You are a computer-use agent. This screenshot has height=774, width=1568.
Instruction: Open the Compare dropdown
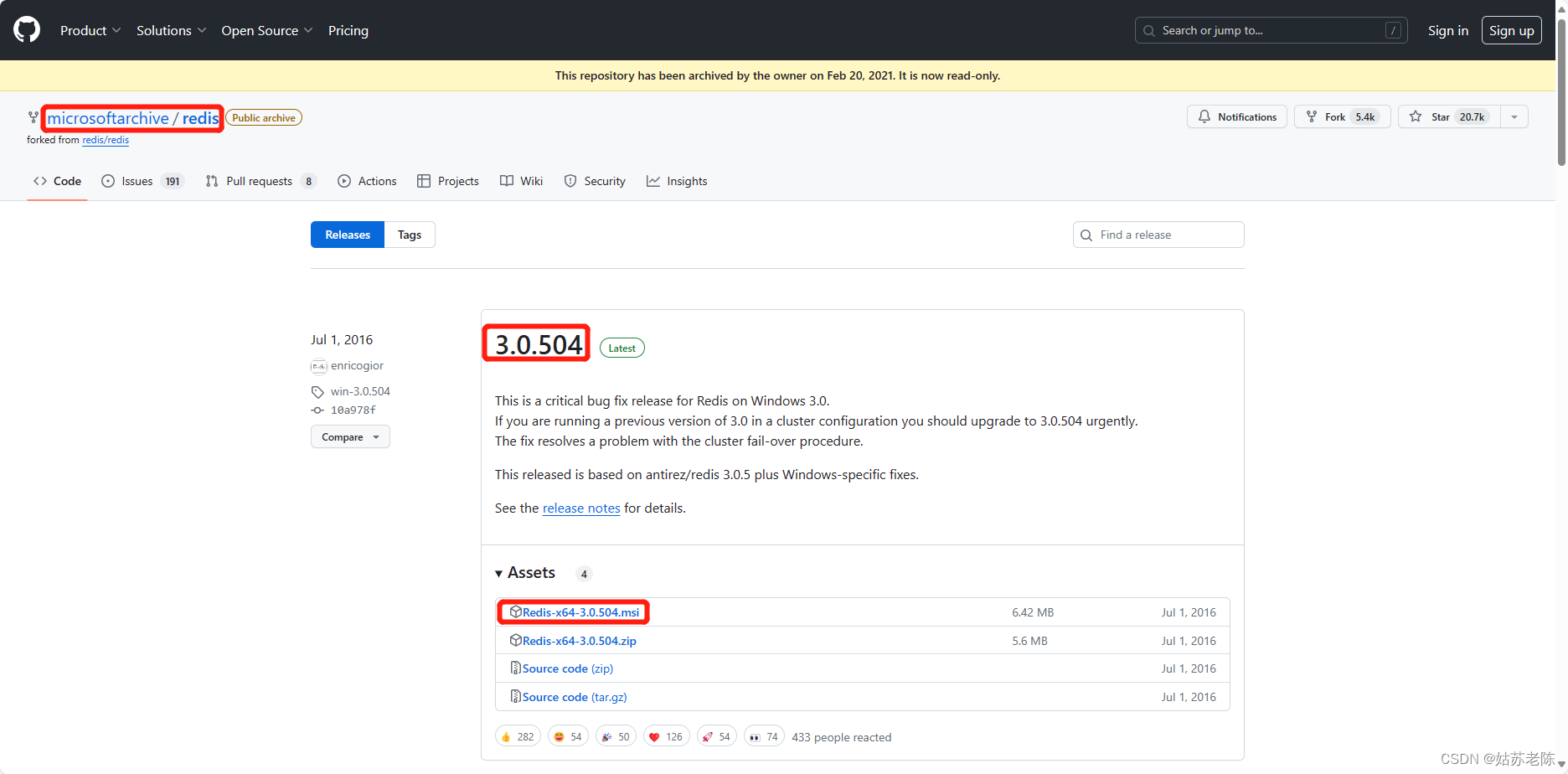point(350,436)
